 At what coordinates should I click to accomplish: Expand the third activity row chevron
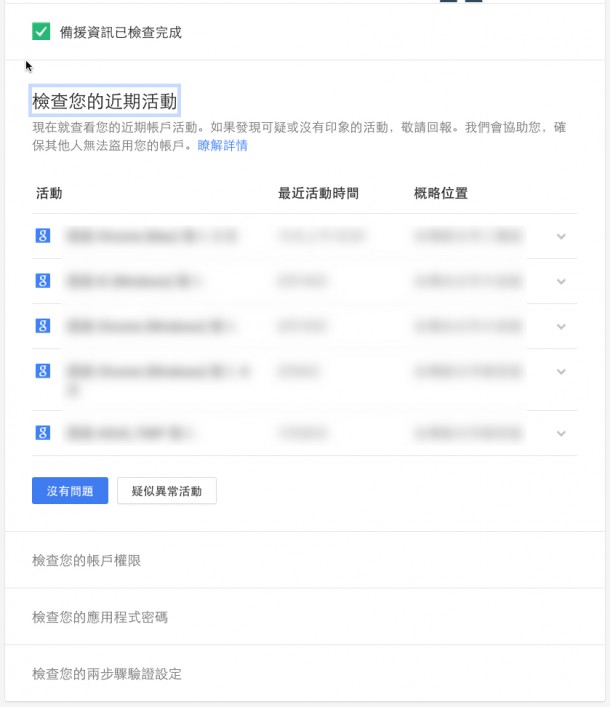coord(561,326)
